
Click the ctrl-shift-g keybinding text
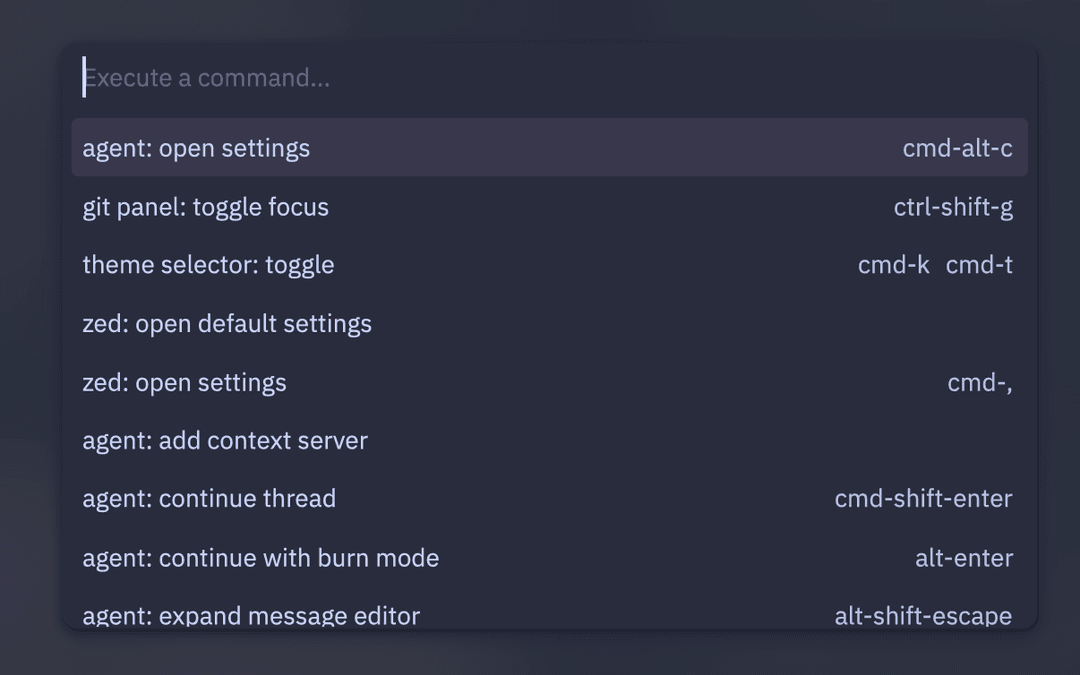tap(953, 206)
